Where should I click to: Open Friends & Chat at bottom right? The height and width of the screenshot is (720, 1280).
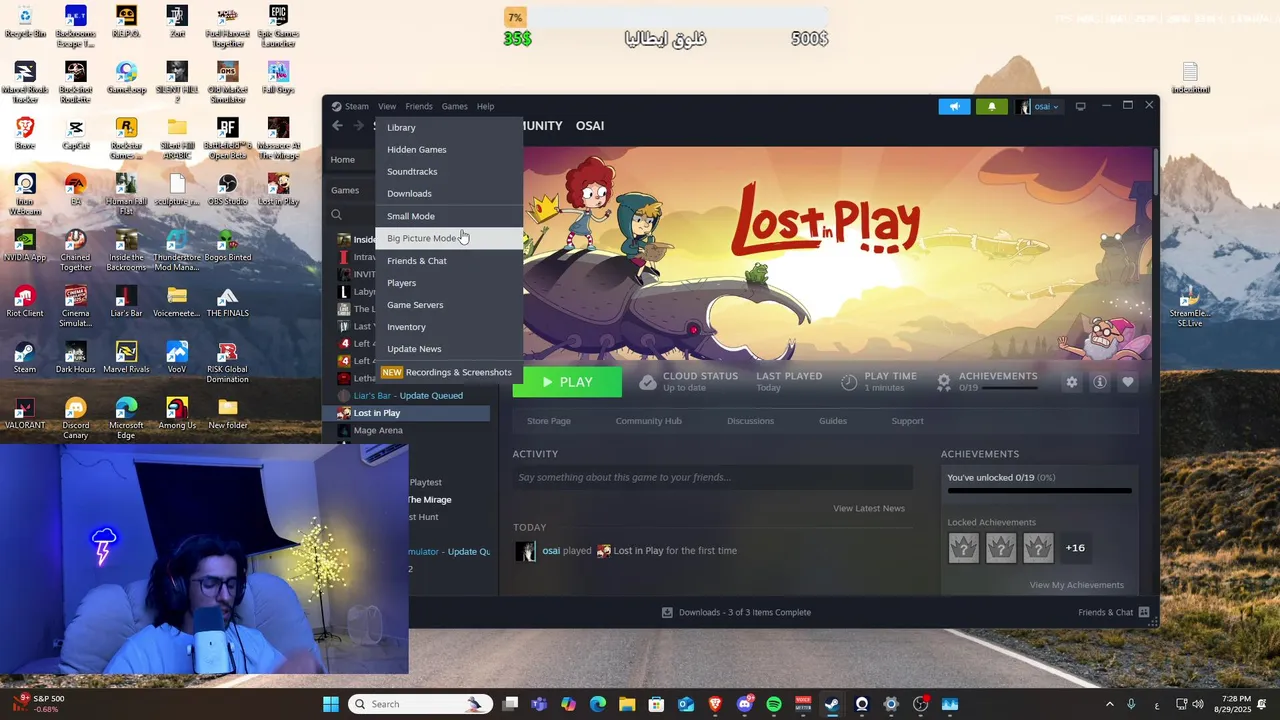1113,612
